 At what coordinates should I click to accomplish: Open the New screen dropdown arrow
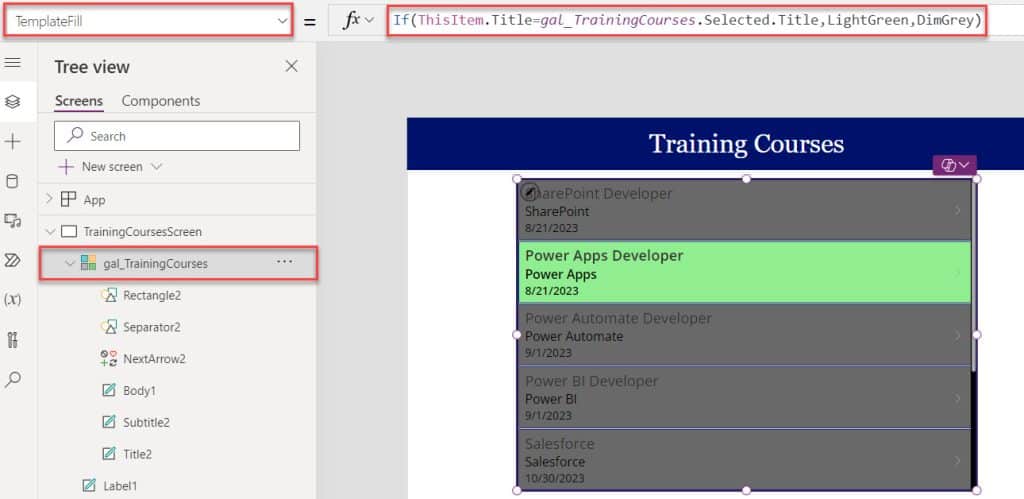point(156,167)
